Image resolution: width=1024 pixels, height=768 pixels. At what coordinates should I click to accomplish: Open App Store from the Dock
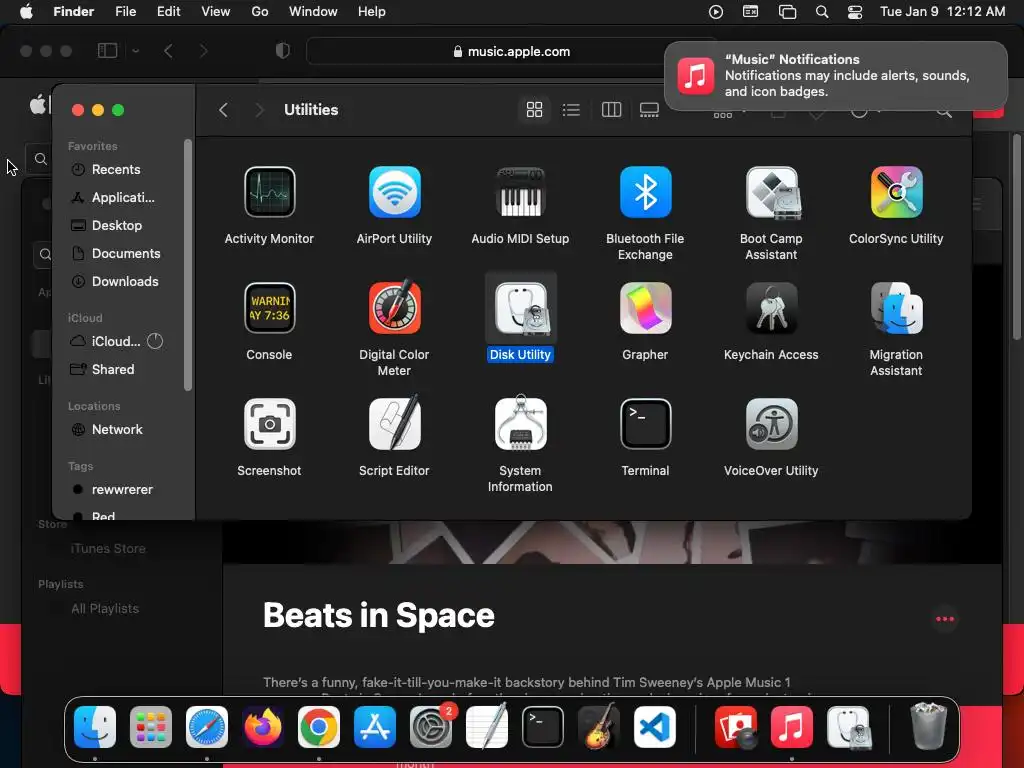375,727
